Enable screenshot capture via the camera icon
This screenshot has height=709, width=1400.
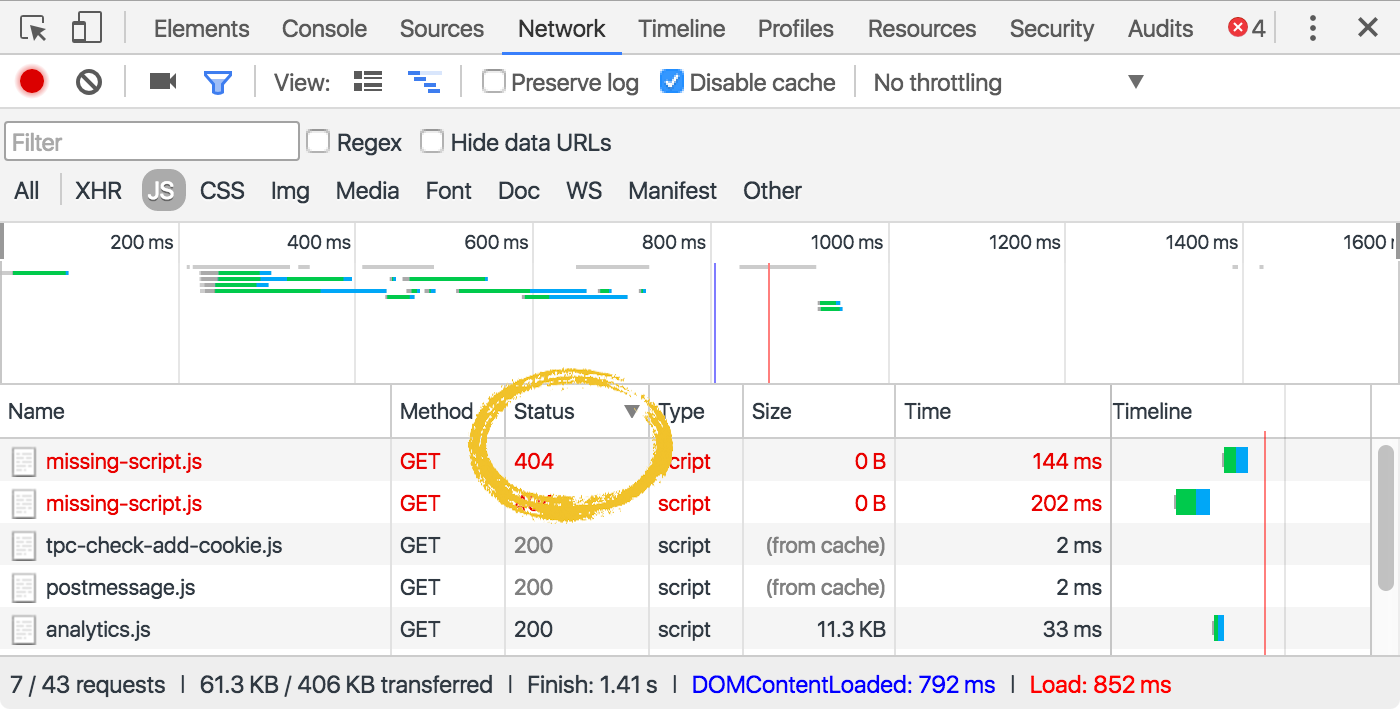[x=162, y=82]
